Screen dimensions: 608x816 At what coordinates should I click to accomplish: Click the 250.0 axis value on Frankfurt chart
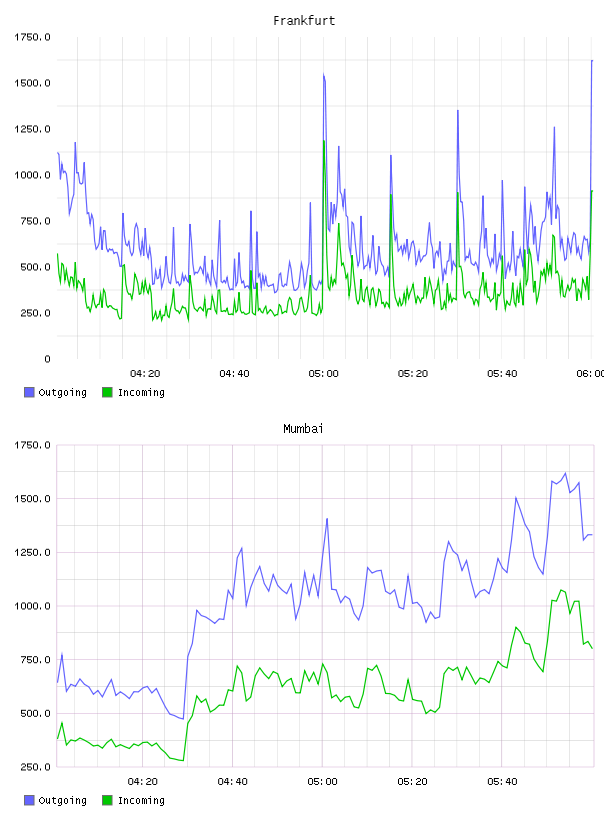tap(35, 313)
